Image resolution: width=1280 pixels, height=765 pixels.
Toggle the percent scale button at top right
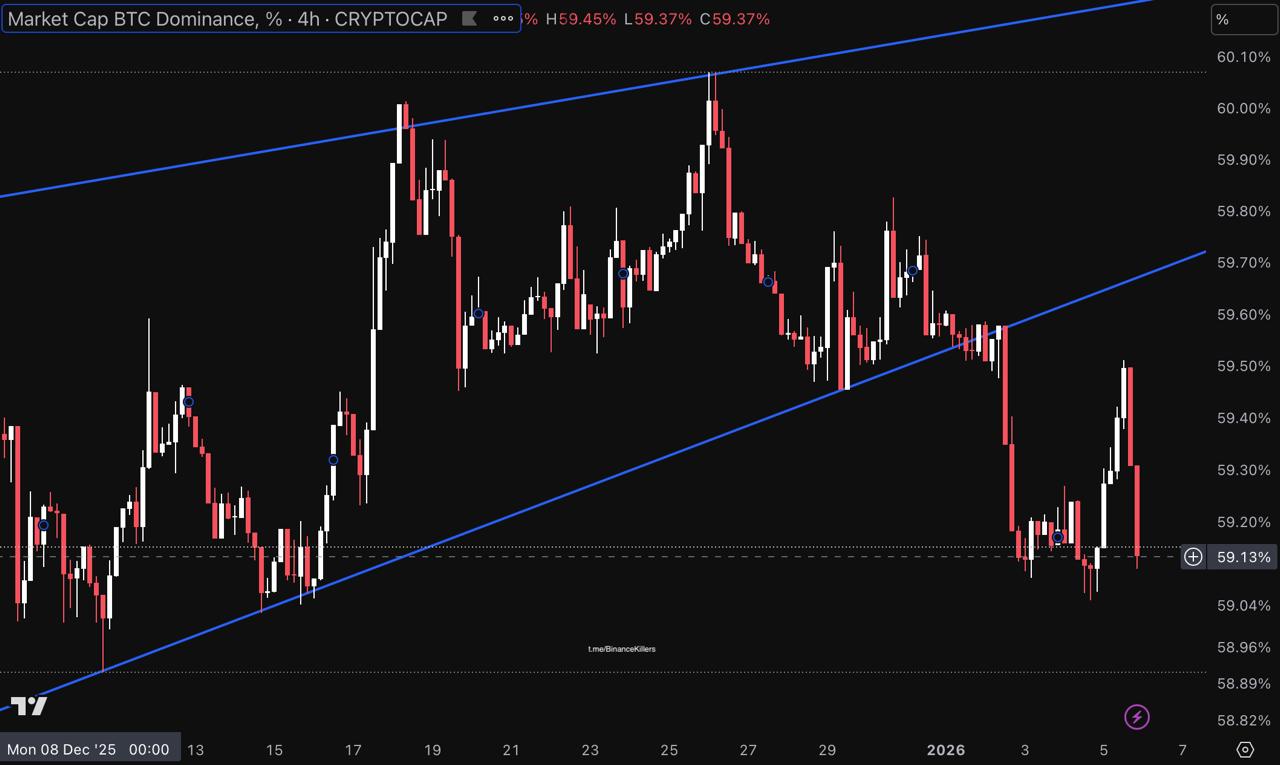pyautogui.click(x=1242, y=19)
